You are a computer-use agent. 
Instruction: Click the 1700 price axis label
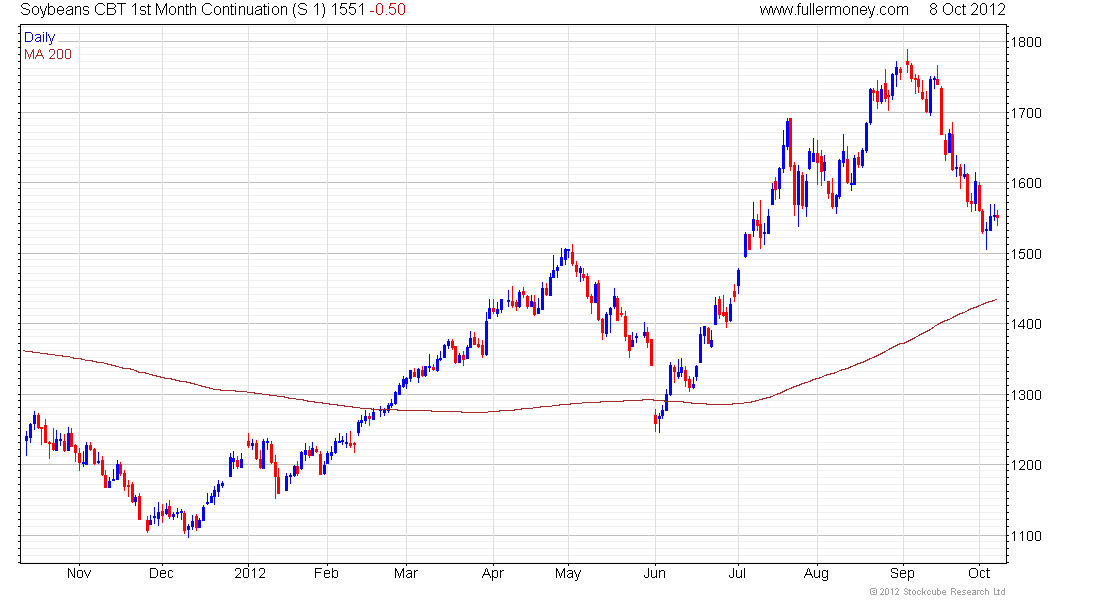1026,112
